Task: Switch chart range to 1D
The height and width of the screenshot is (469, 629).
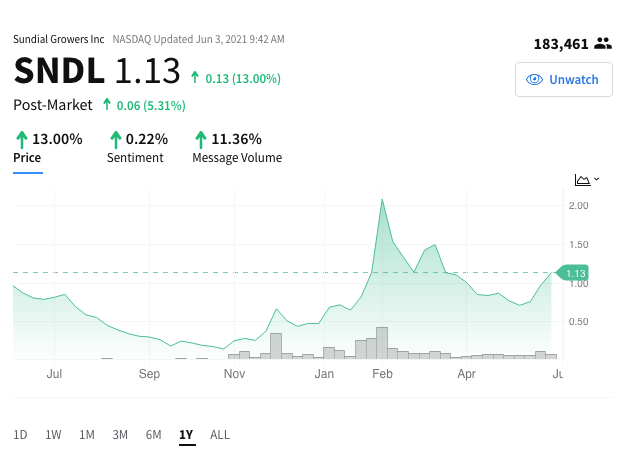Action: pyautogui.click(x=20, y=435)
